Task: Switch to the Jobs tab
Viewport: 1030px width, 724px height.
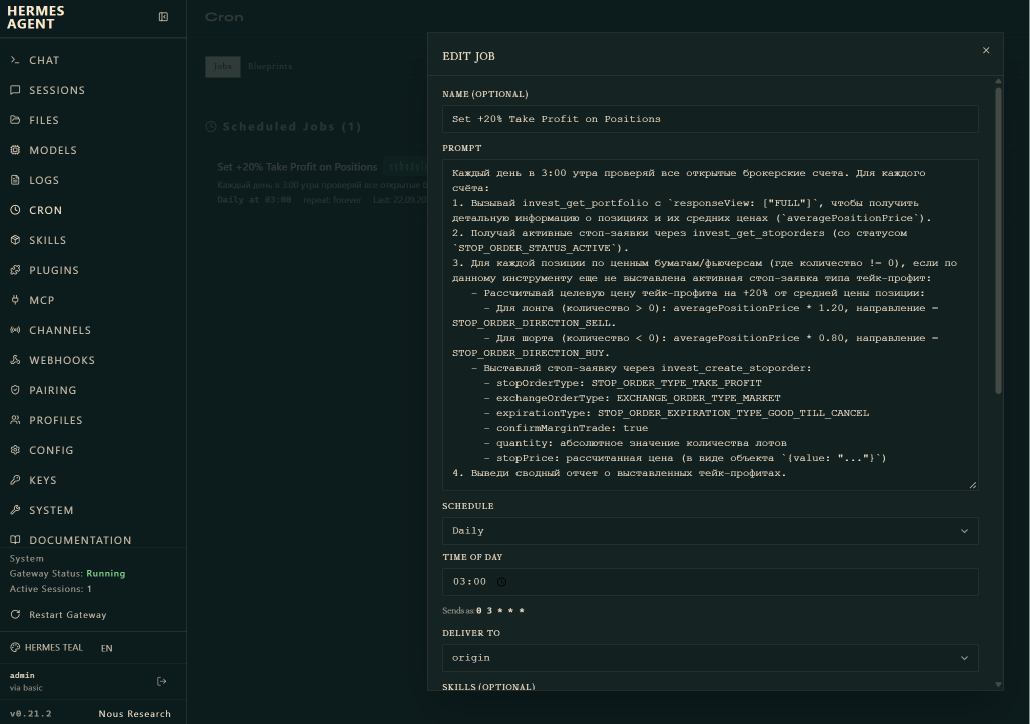Action: (223, 66)
